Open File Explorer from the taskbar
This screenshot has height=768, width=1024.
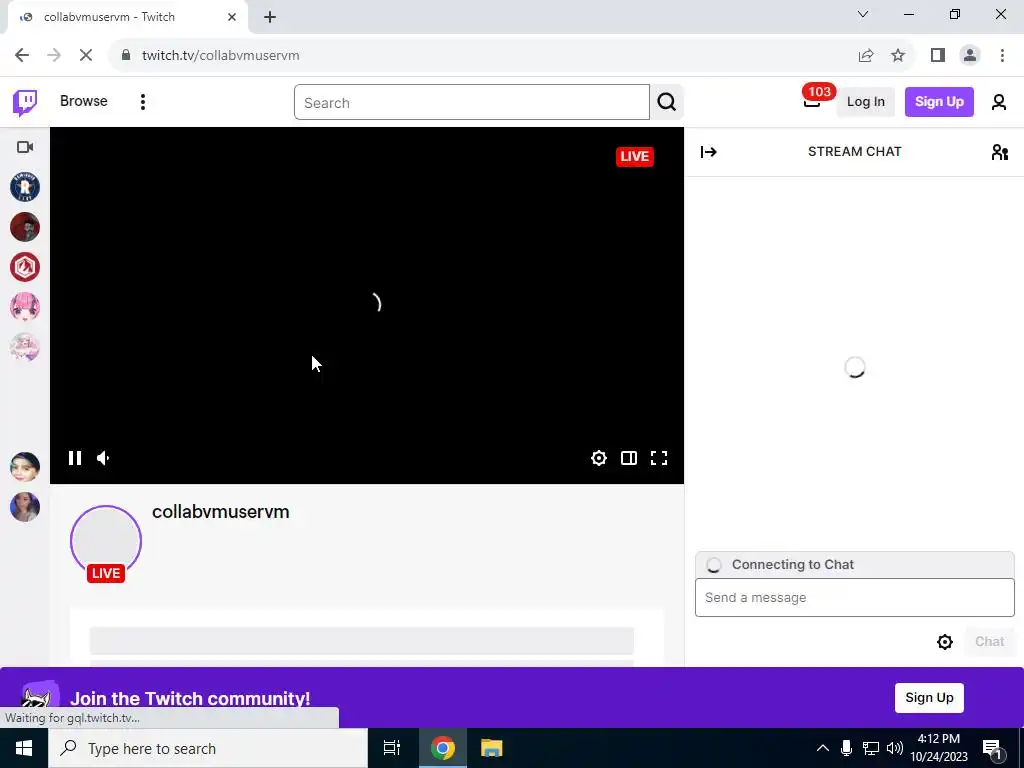point(491,748)
